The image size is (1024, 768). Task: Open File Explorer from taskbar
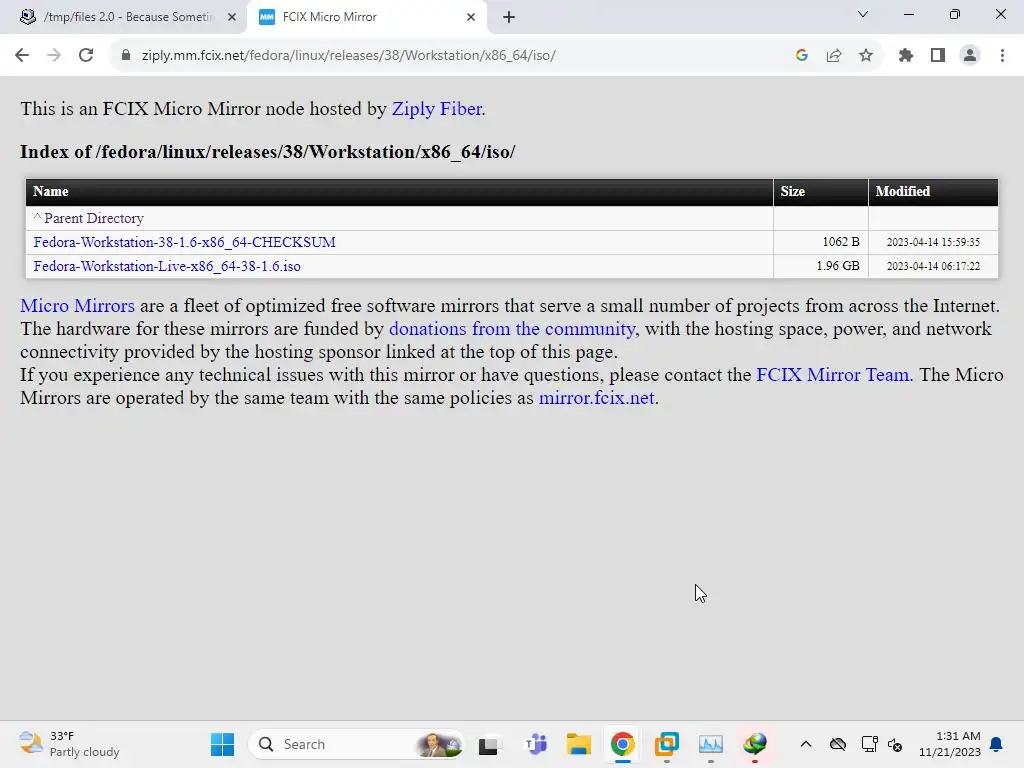click(x=579, y=744)
